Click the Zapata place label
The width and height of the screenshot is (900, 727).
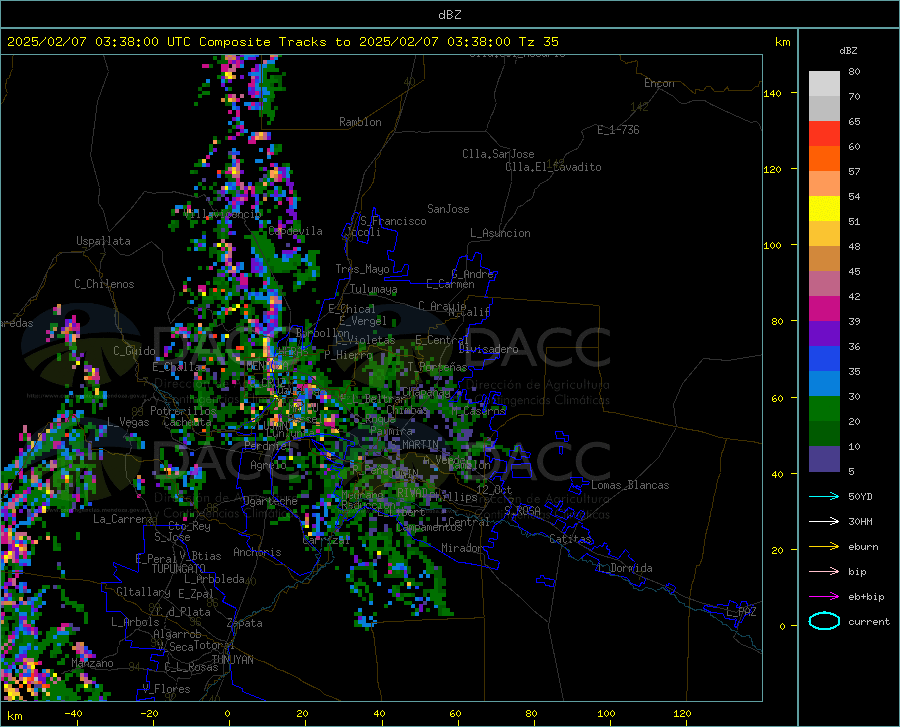coord(245,623)
